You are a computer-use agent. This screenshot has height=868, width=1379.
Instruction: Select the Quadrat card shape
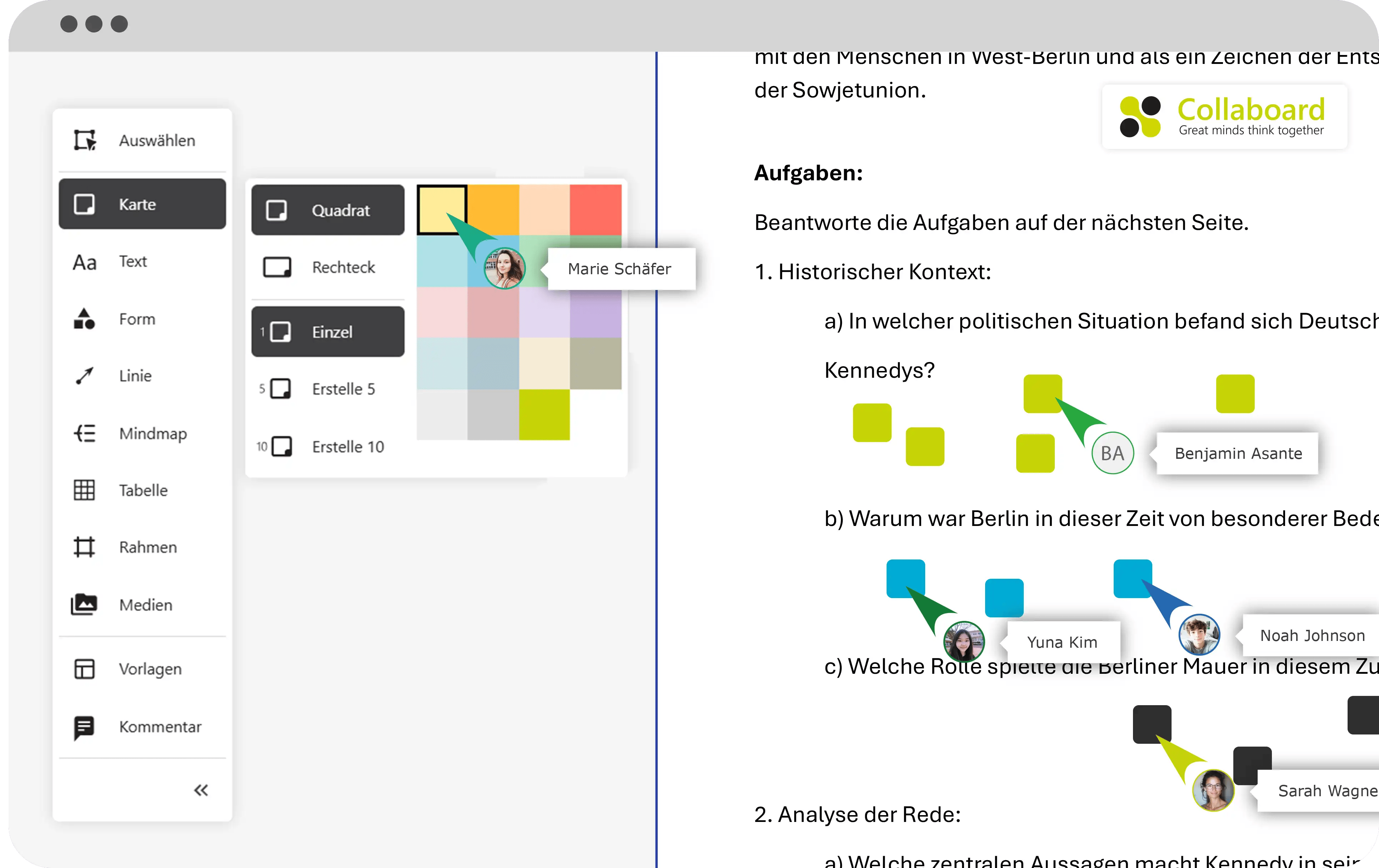point(327,210)
